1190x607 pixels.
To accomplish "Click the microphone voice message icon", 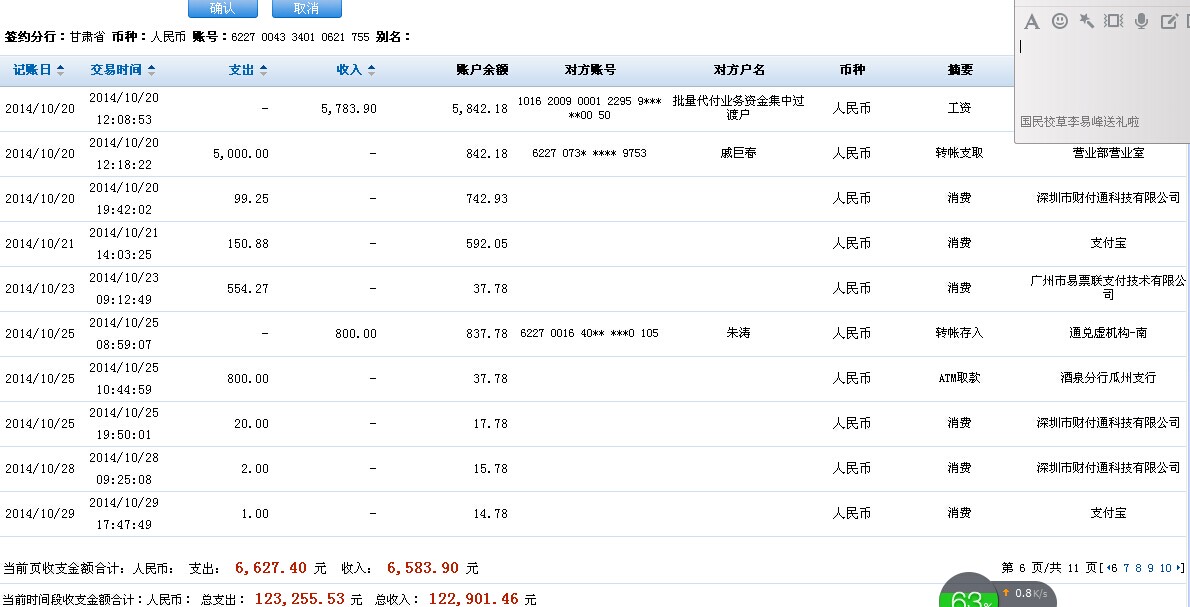I will (x=1141, y=21).
